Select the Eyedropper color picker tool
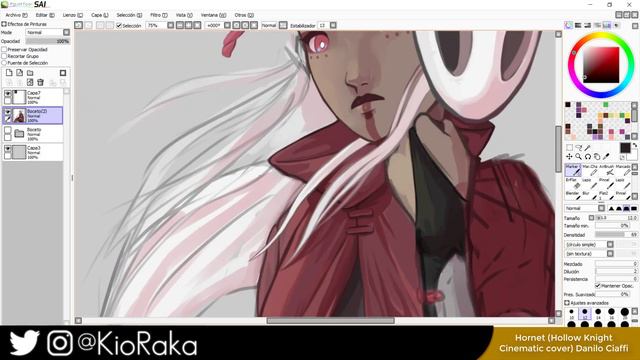The width and height of the screenshot is (640, 360). [606, 156]
